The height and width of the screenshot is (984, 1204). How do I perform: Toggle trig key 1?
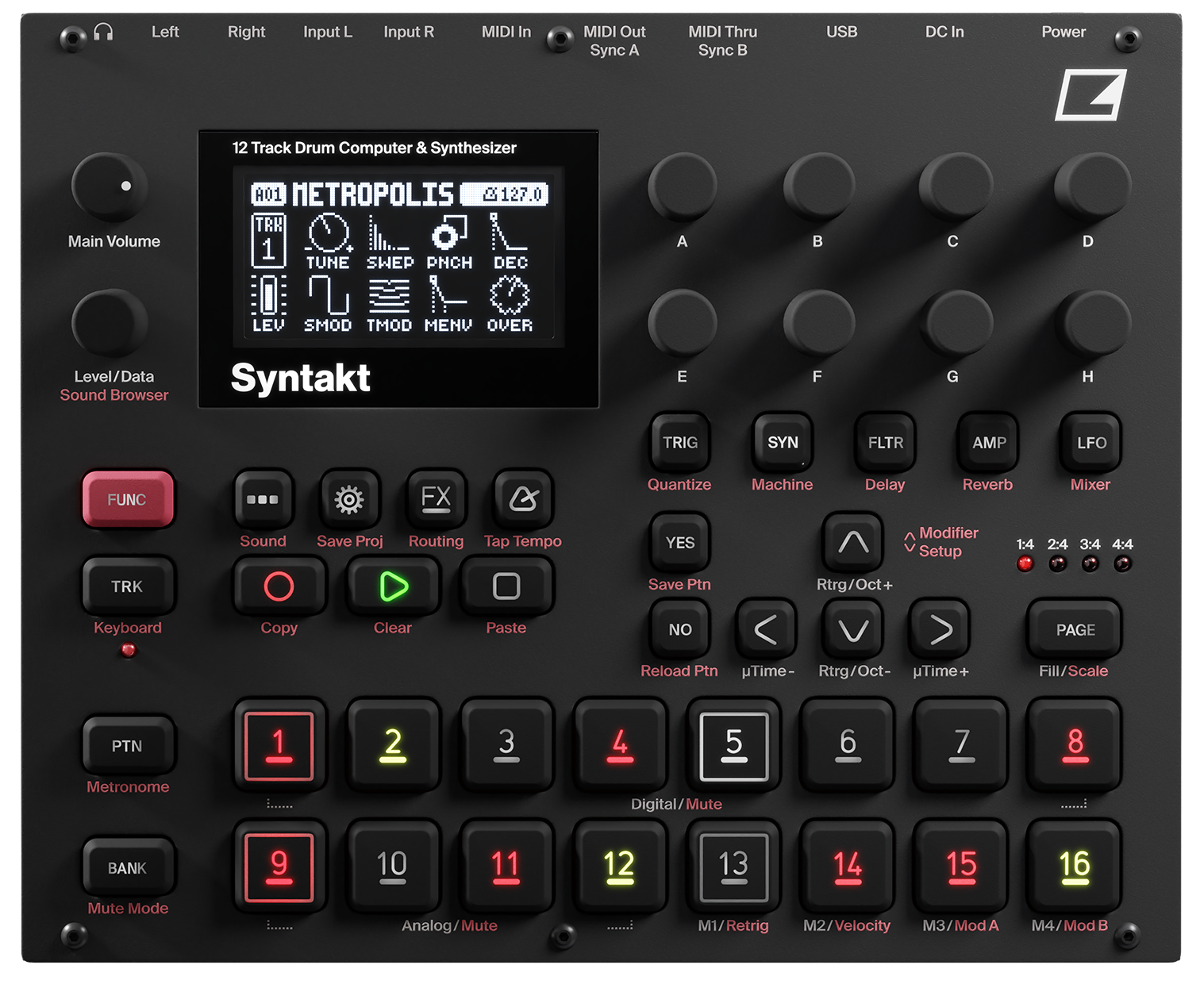coord(279,746)
